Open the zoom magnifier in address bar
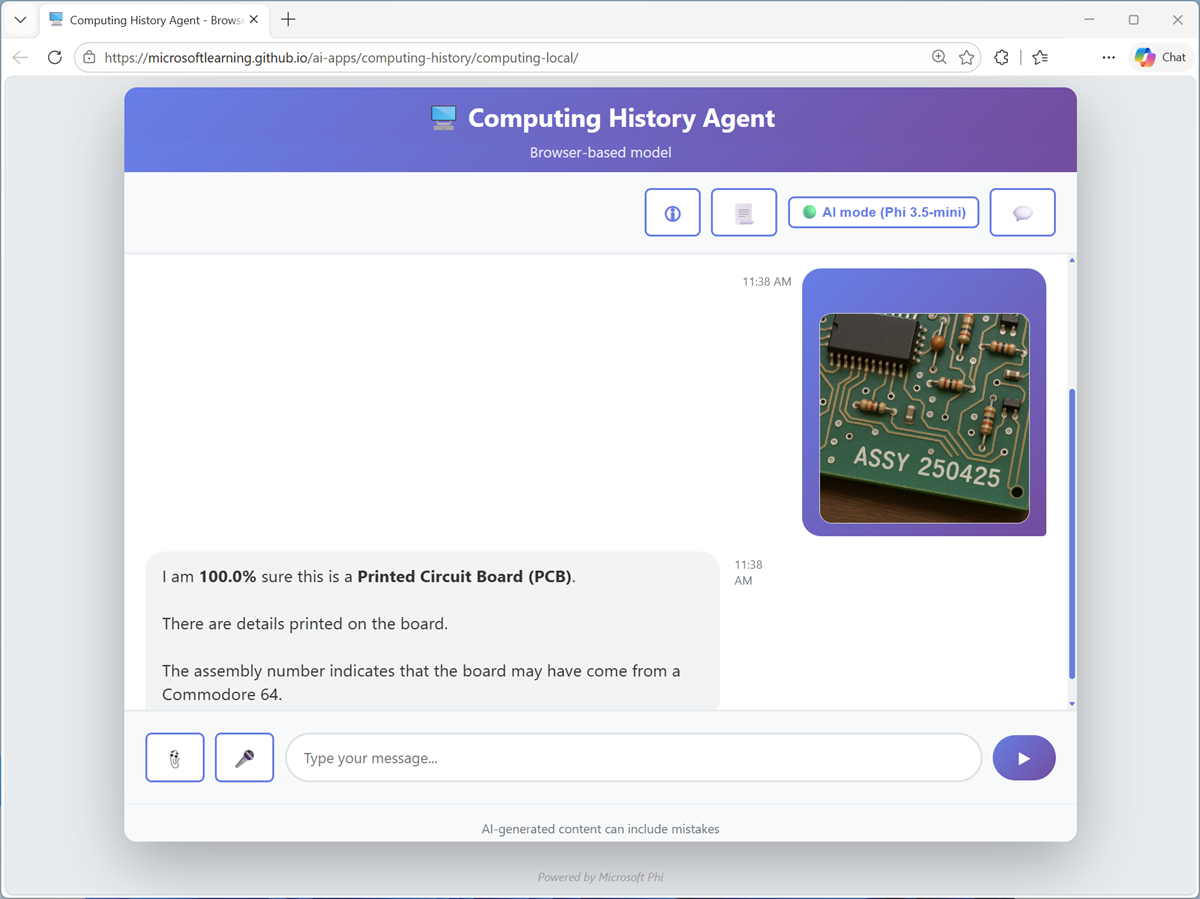The height and width of the screenshot is (899, 1200). (x=939, y=57)
